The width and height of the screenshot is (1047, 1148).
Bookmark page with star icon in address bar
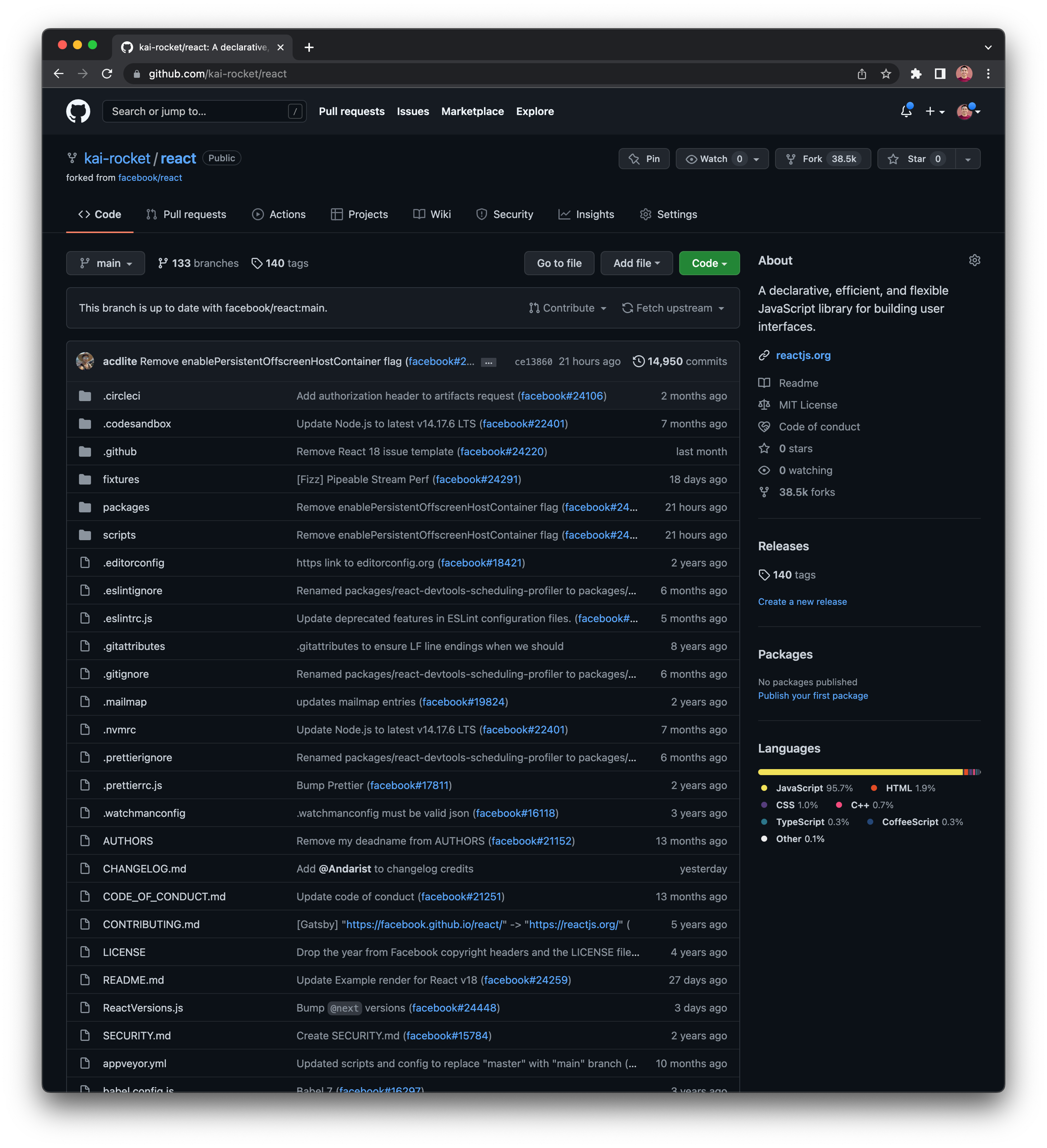[x=885, y=74]
